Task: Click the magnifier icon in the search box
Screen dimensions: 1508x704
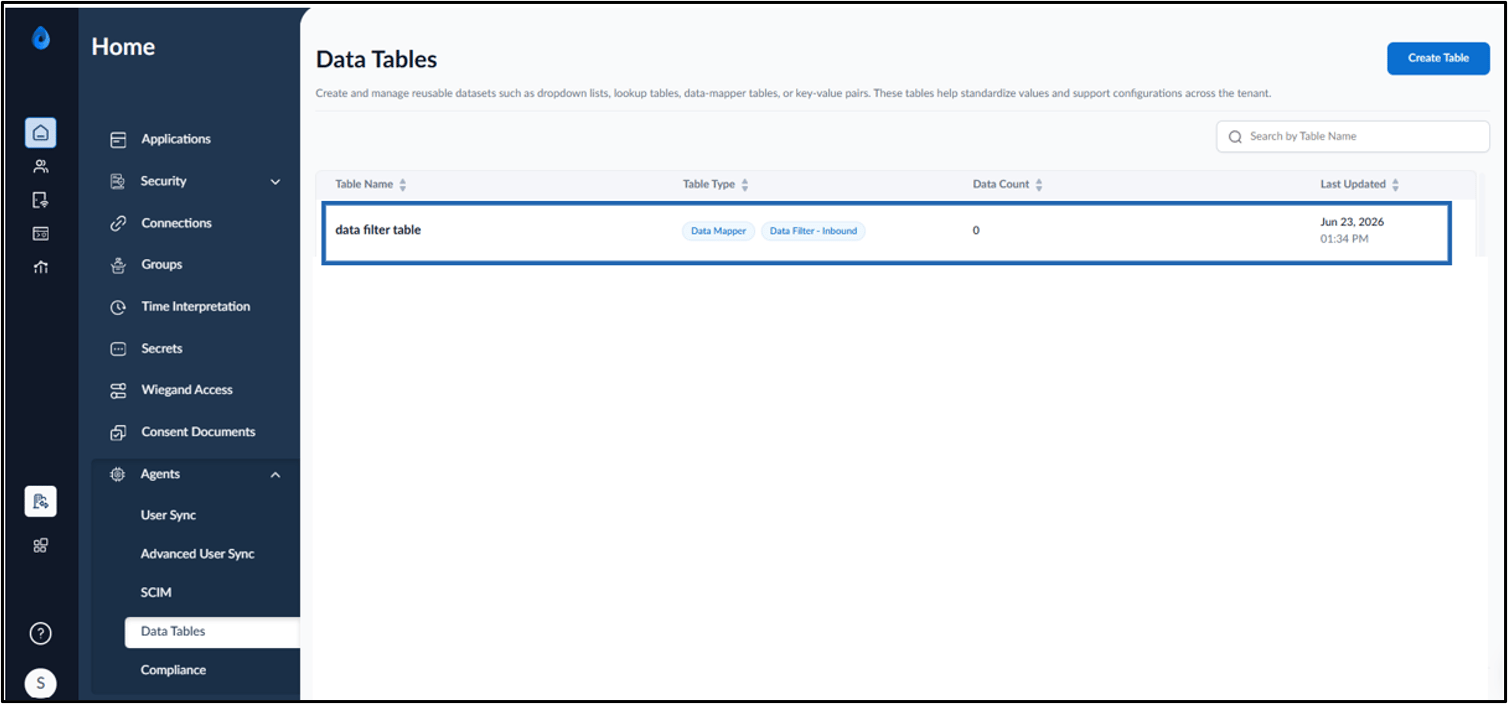Action: click(1235, 137)
